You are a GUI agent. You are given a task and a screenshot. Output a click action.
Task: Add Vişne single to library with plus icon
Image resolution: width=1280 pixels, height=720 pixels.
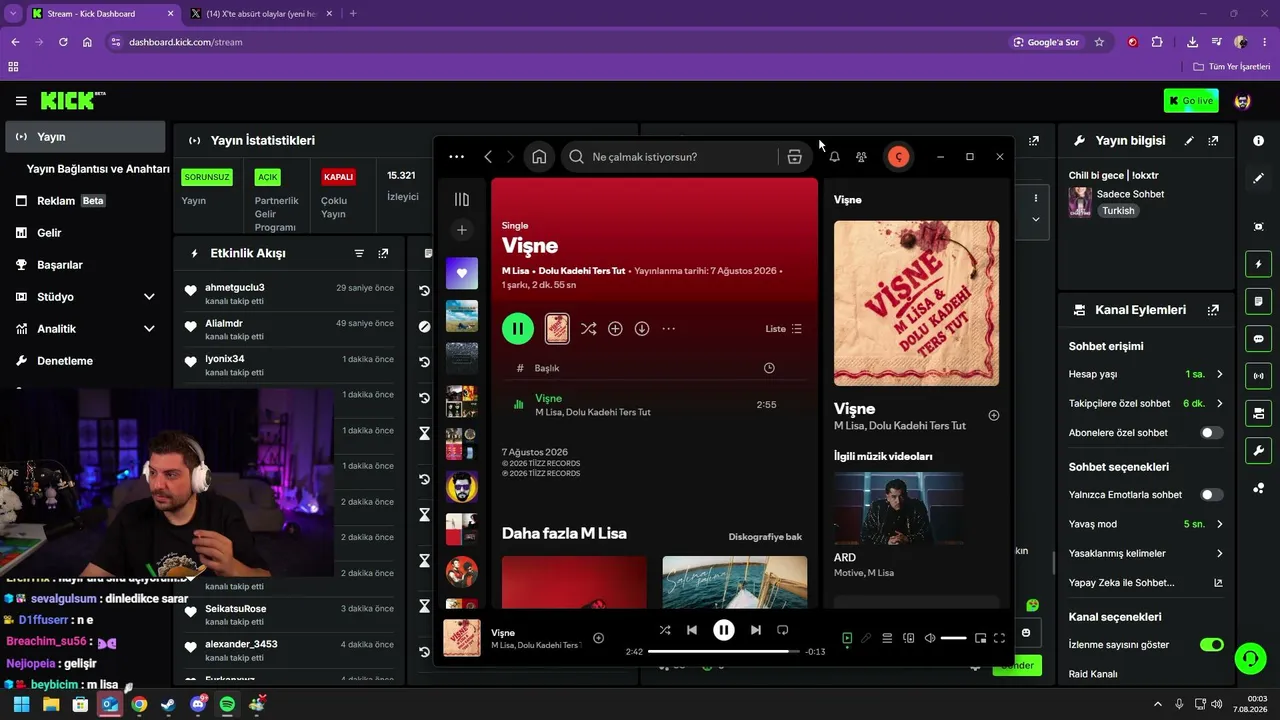tap(615, 329)
